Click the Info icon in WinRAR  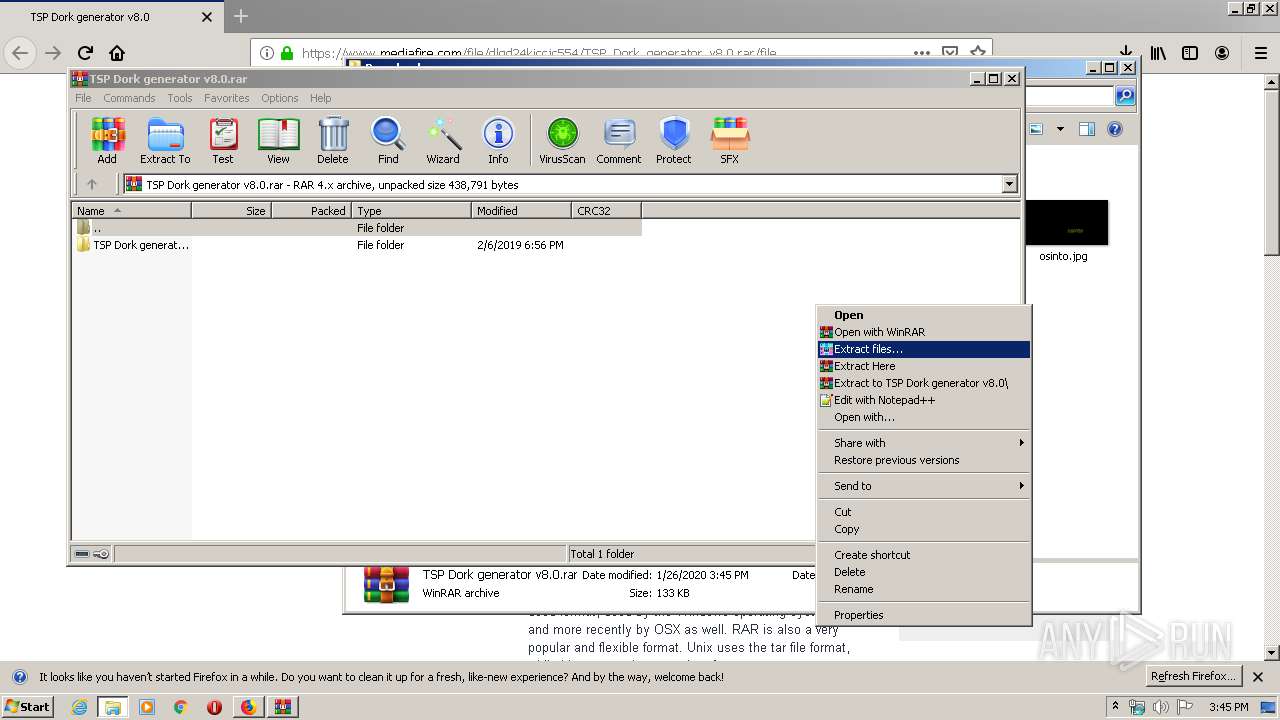click(x=498, y=141)
